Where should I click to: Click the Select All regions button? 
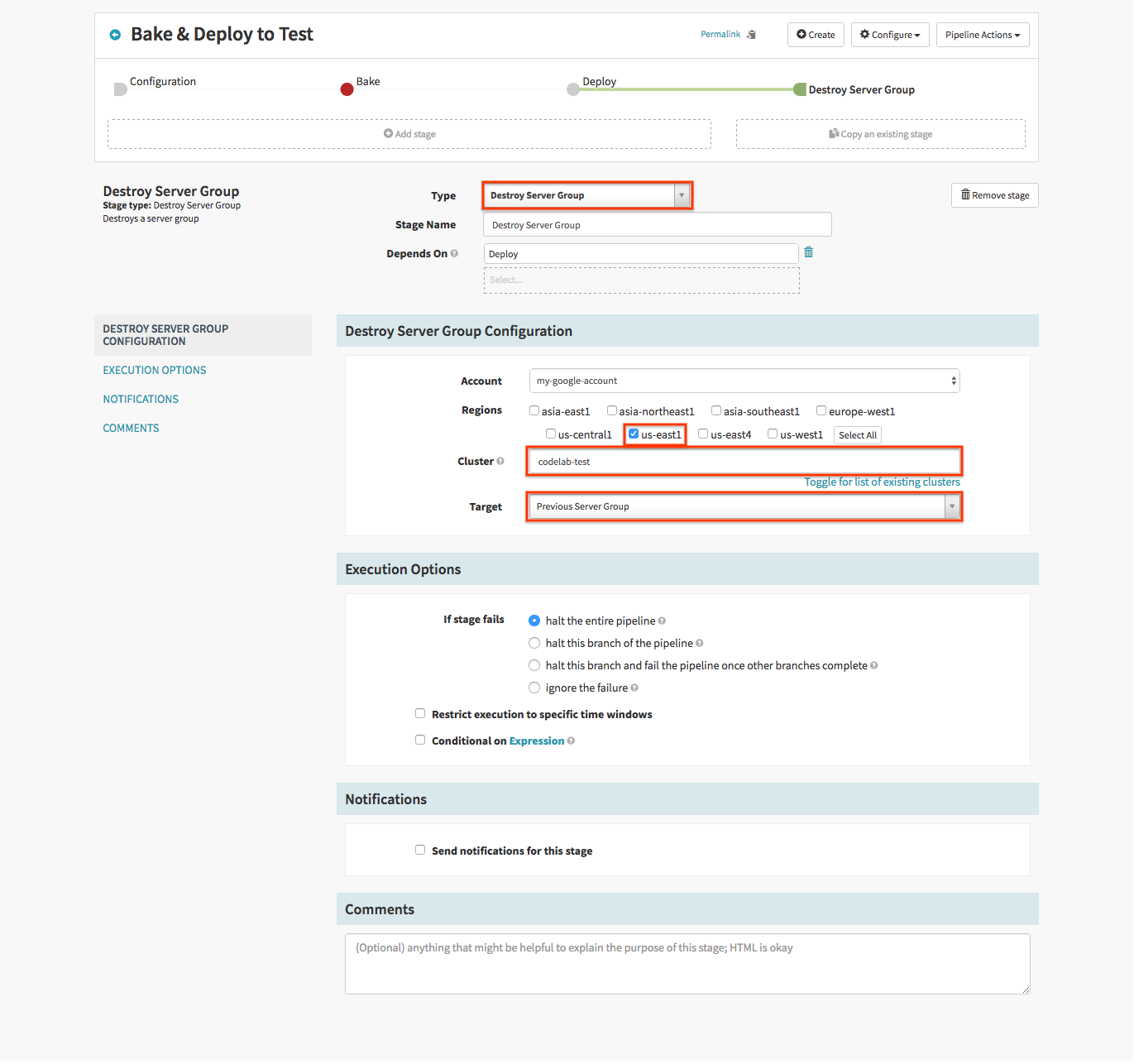coord(858,435)
